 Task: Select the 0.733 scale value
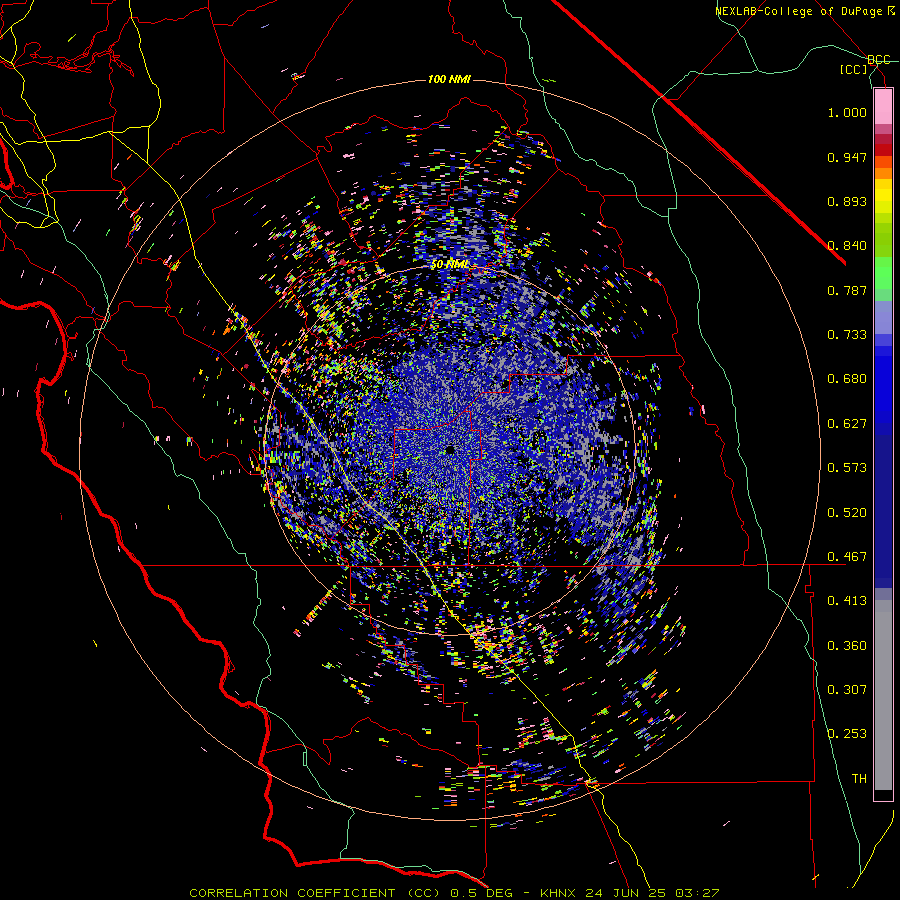tap(847, 335)
